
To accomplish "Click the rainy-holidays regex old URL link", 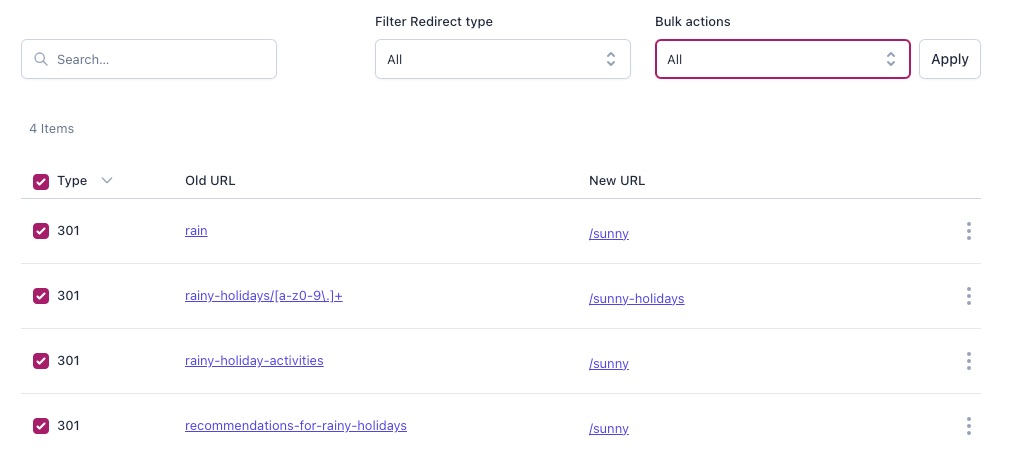I will tap(263, 295).
